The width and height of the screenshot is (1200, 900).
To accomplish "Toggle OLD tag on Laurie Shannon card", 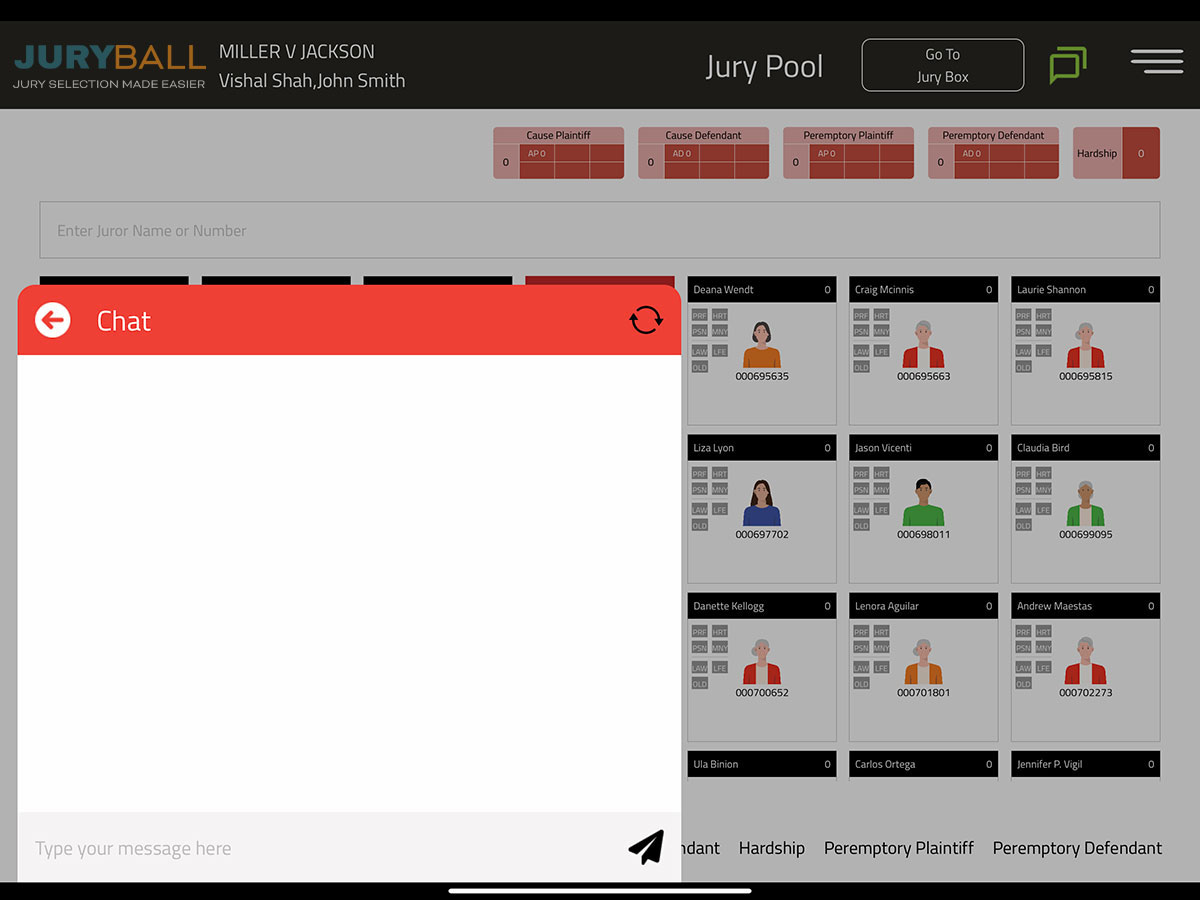I will click(x=1023, y=367).
